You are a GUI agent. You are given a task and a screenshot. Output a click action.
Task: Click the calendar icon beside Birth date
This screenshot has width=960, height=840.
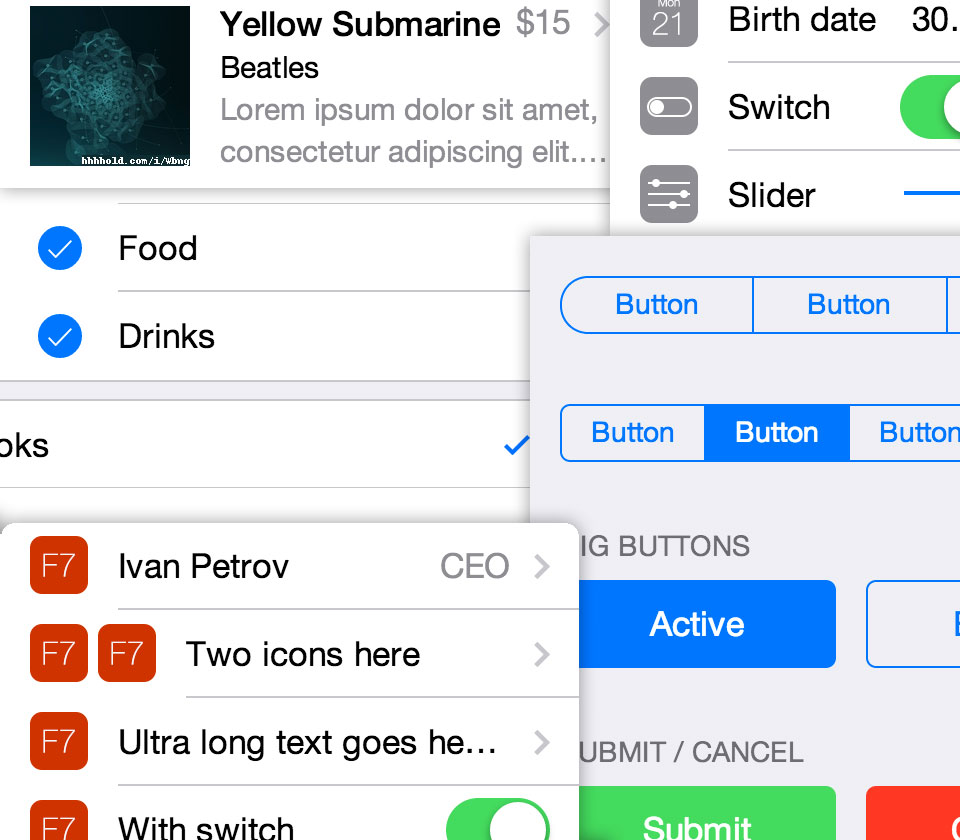(x=668, y=20)
